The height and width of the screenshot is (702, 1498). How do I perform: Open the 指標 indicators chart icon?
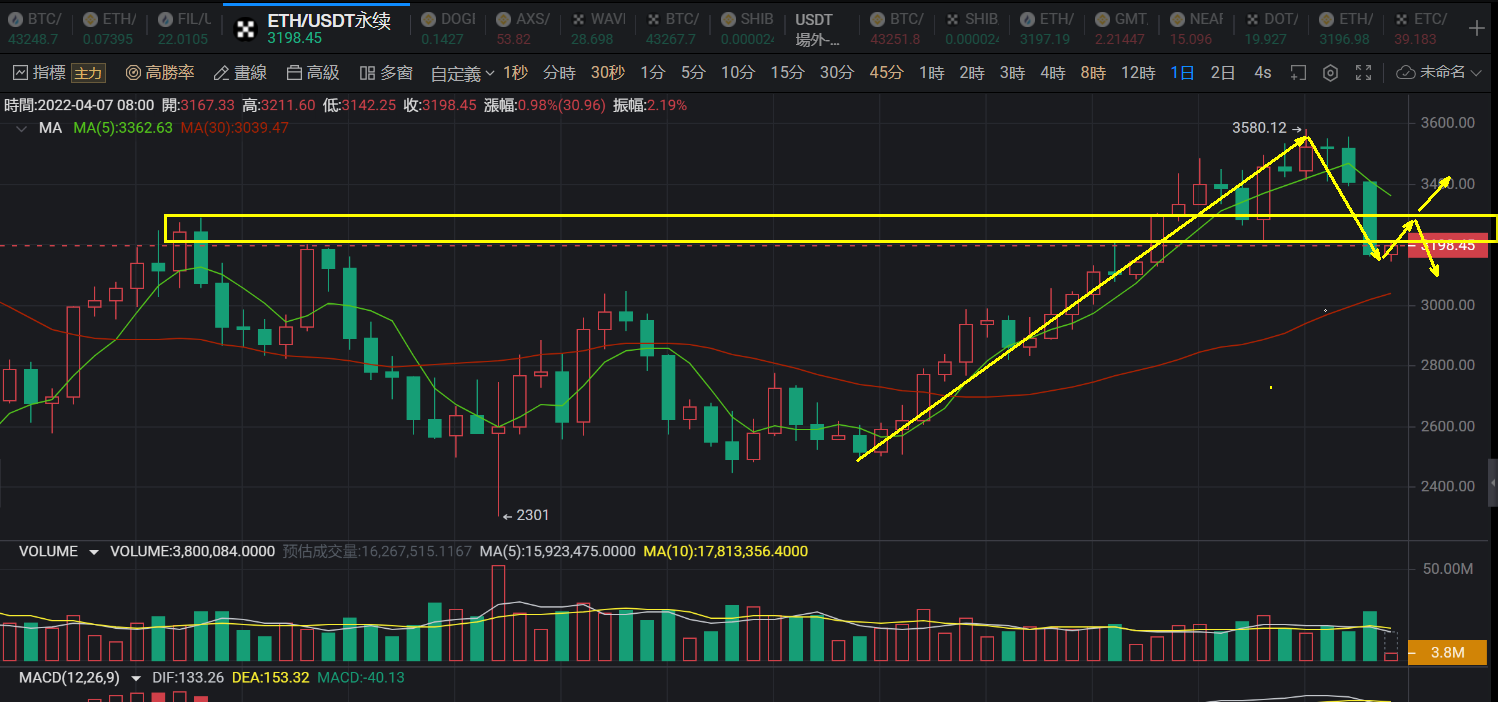click(x=20, y=73)
